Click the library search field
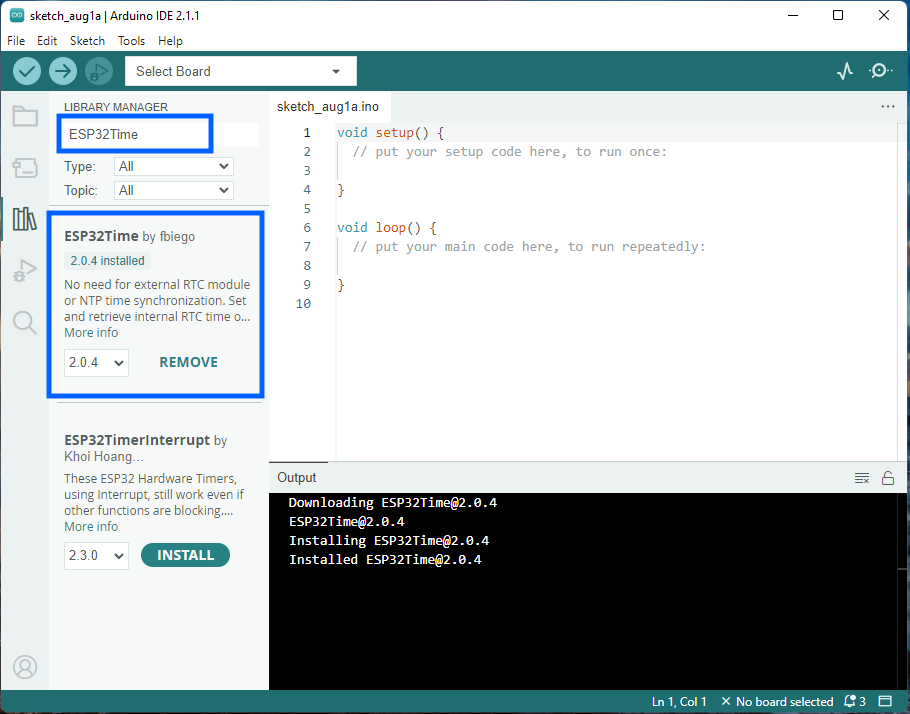The image size is (910, 714). (x=135, y=134)
